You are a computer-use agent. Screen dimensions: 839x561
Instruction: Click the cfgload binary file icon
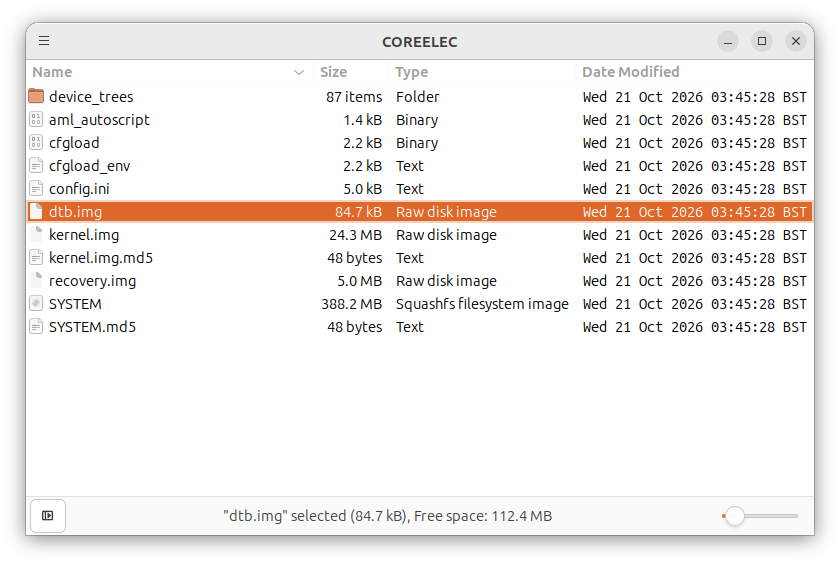36,142
